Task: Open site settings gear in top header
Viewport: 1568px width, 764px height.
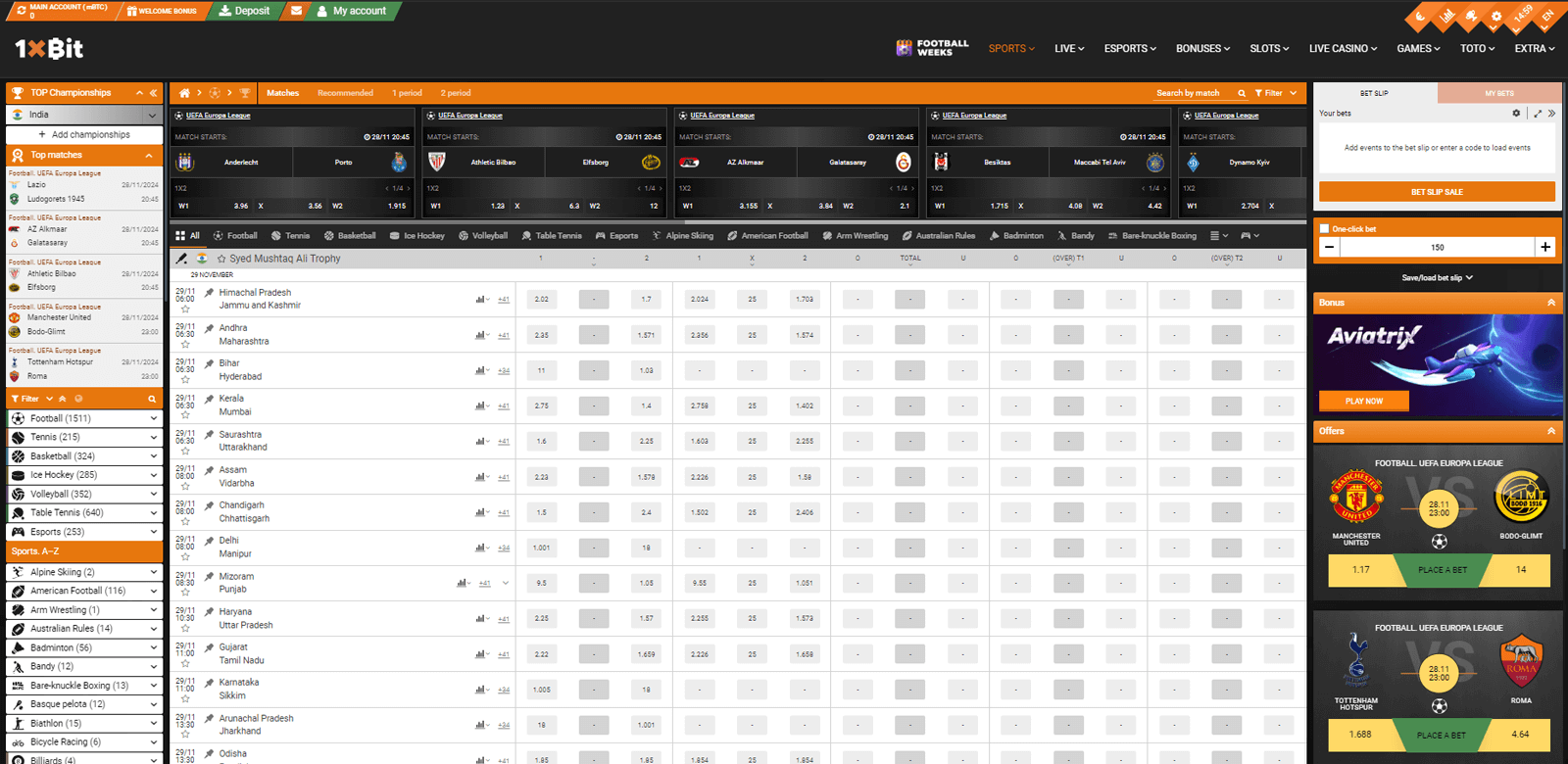Action: (1496, 17)
